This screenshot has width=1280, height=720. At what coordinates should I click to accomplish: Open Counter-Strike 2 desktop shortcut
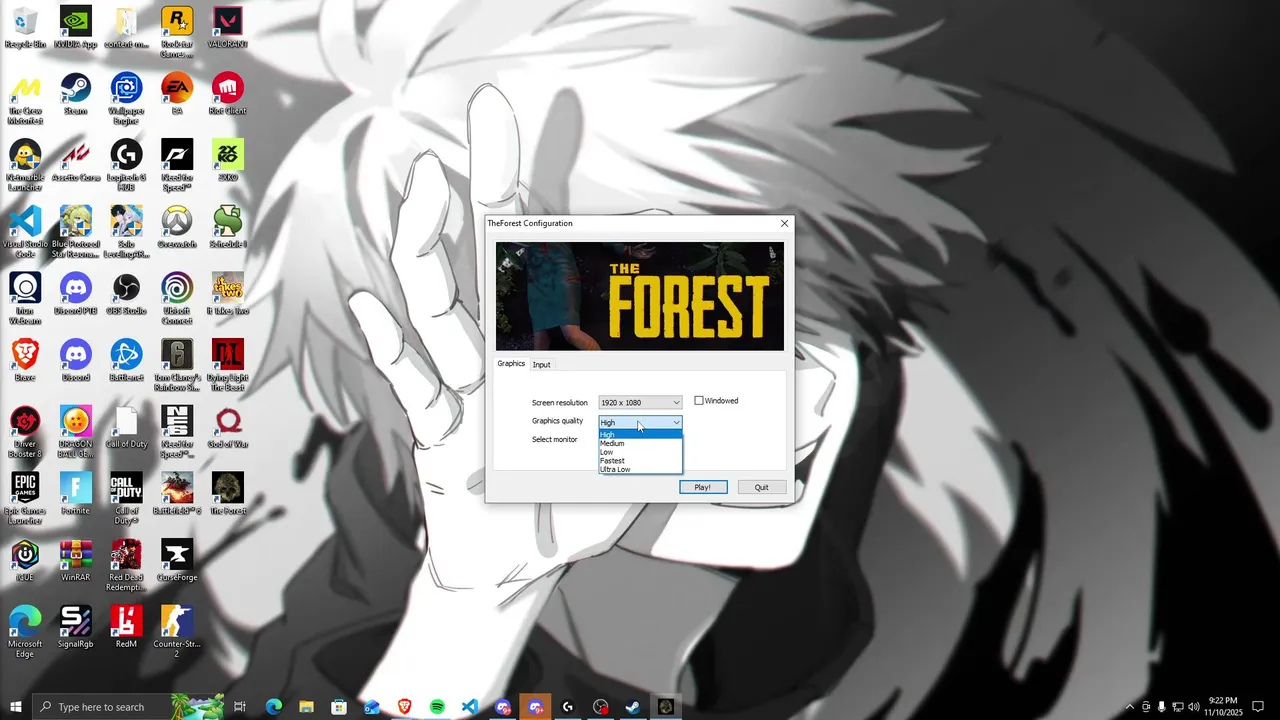click(x=177, y=632)
